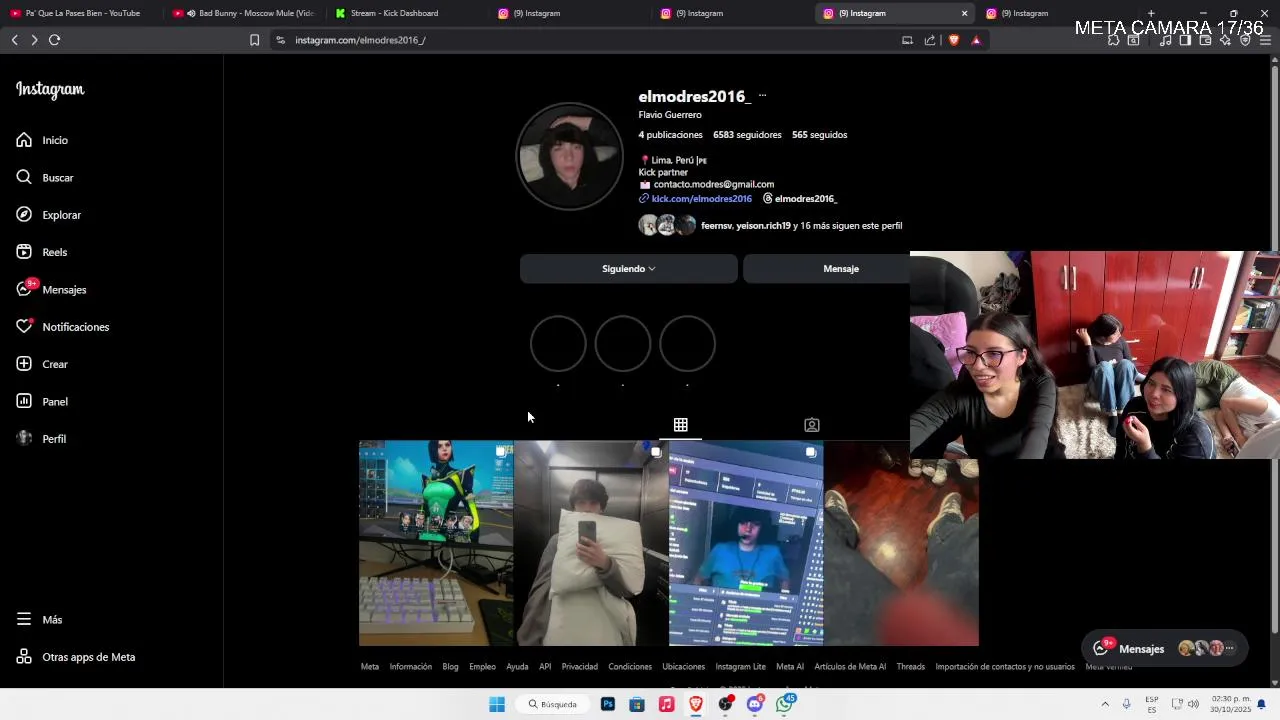Open kick.com/elmodres2016 link
Screen dimensions: 1280x720
click(701, 199)
